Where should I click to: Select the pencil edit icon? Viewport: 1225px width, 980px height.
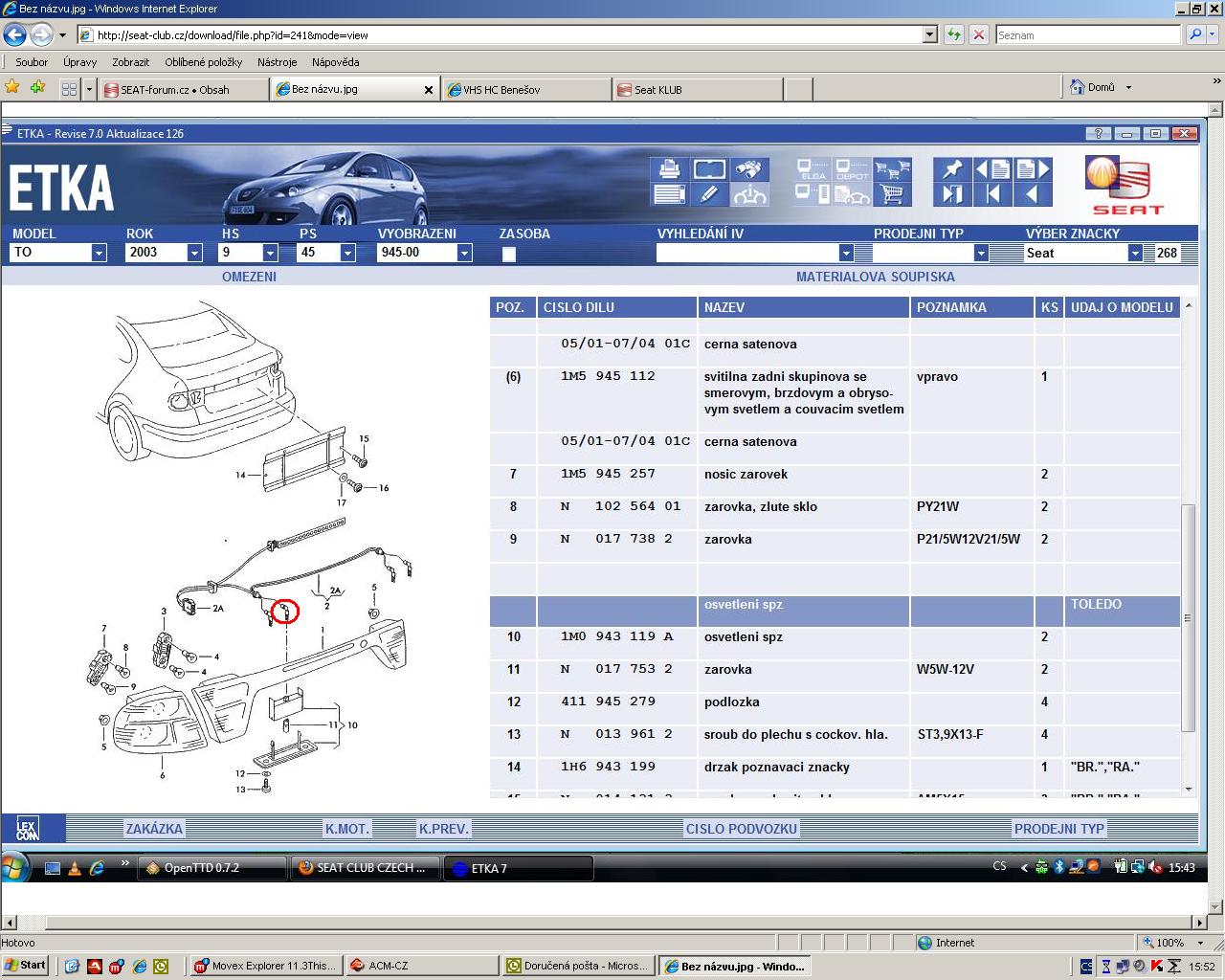[x=708, y=194]
